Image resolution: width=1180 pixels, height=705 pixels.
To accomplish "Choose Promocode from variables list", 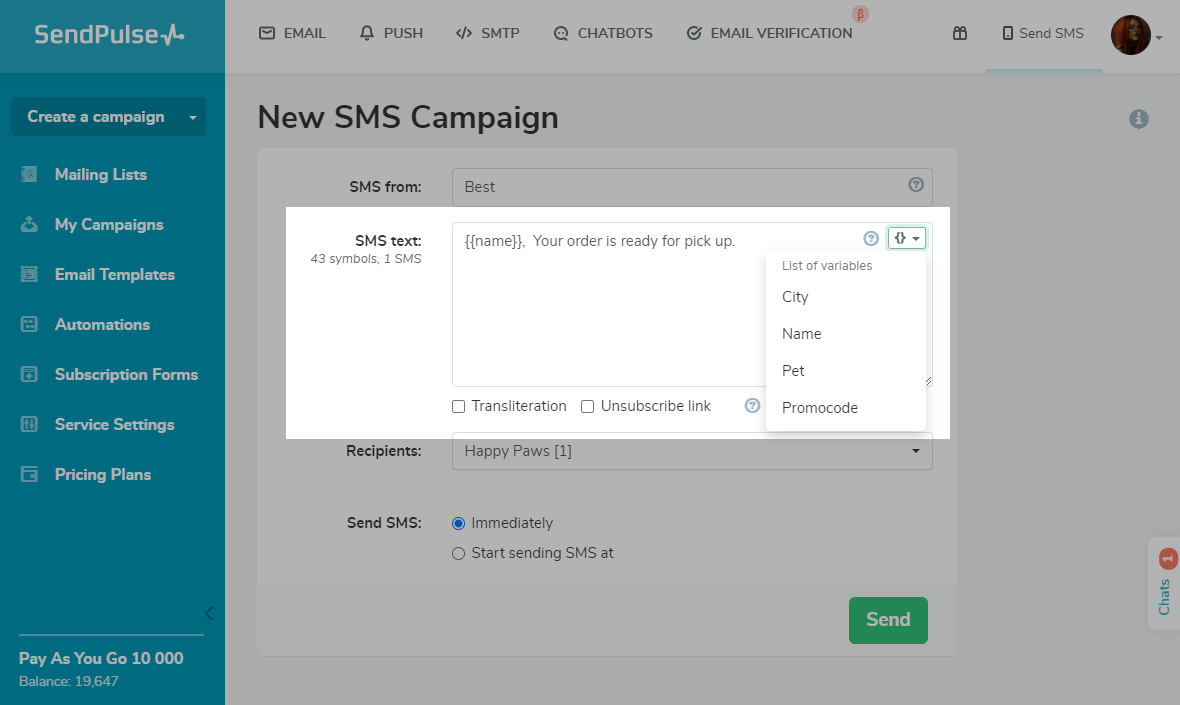I will click(820, 408).
